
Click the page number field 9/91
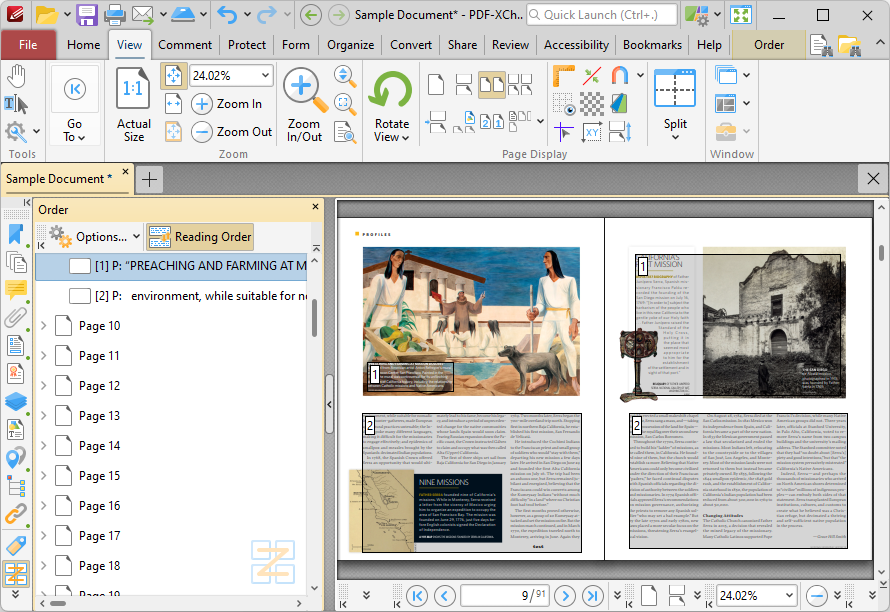coord(504,596)
